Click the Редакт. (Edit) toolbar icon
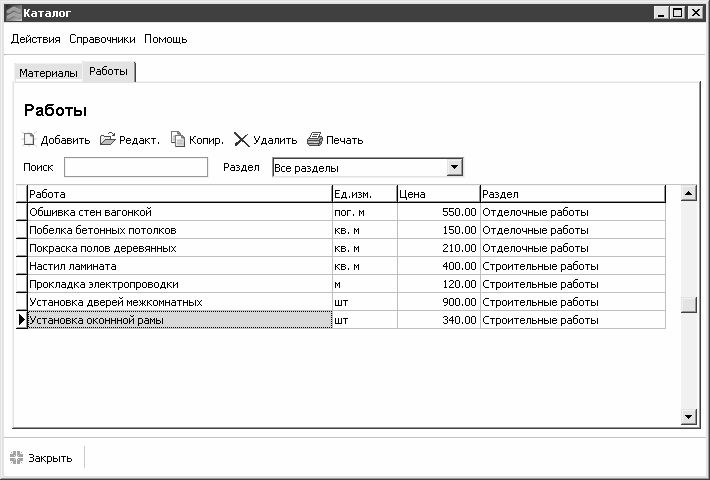Viewport: 710px width, 480px height. pyautogui.click(x=108, y=140)
